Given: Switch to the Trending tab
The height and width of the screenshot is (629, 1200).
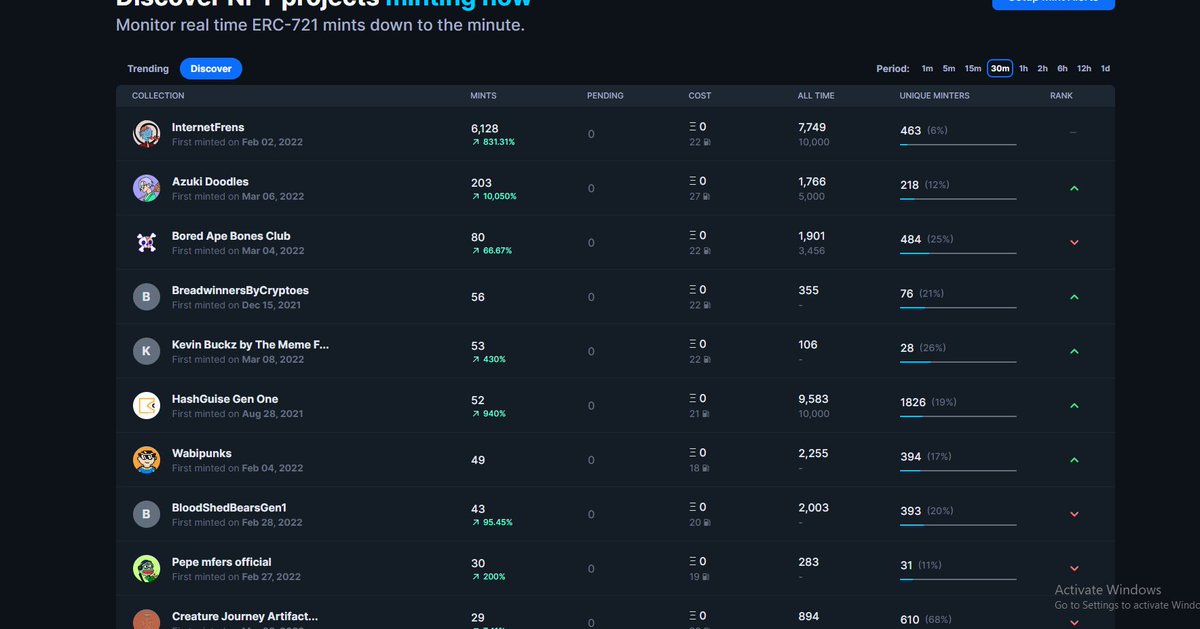Looking at the screenshot, I should click(148, 69).
